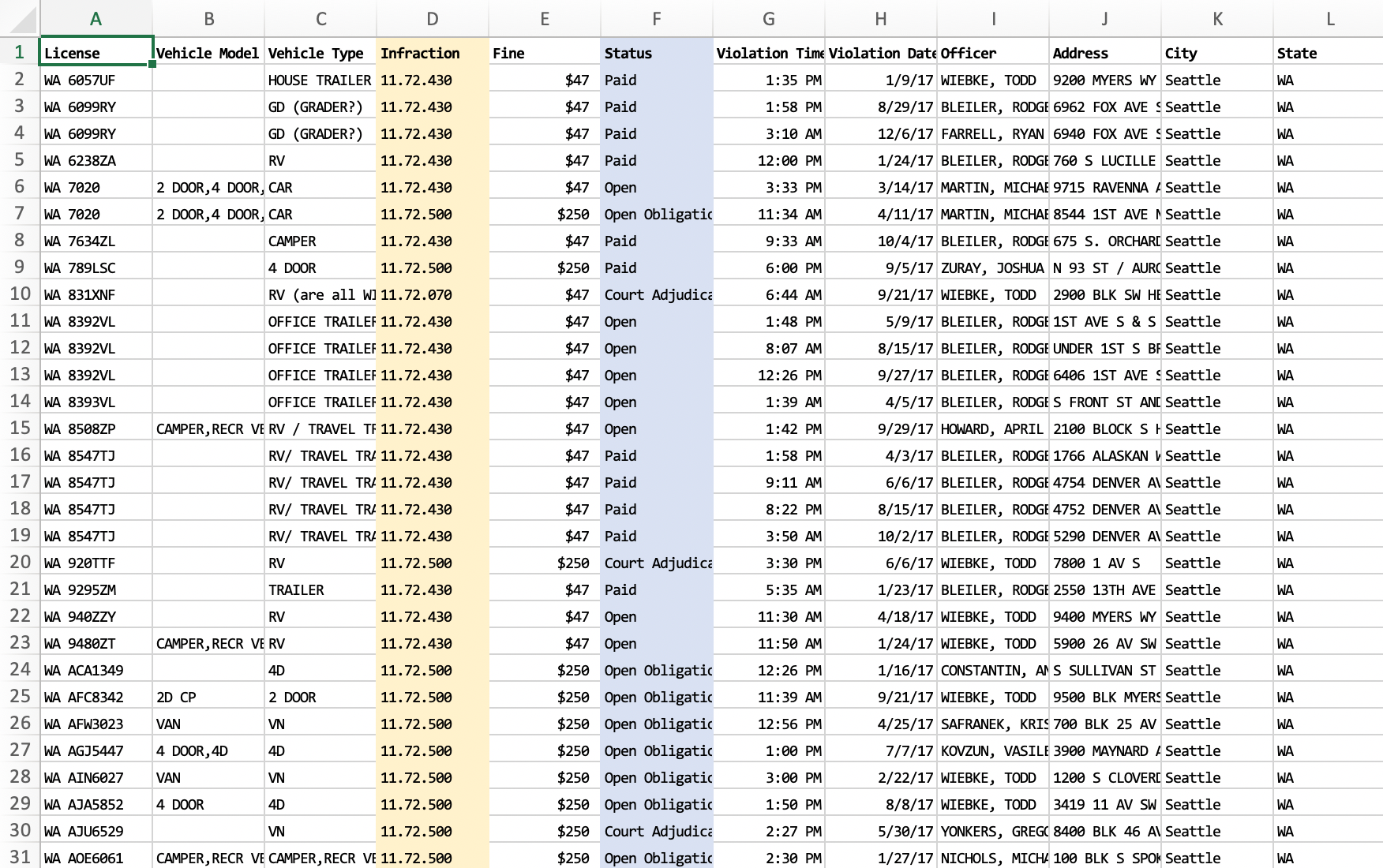1383x868 pixels.
Task: Click the Vehicle Type header cell
Action: pos(320,53)
